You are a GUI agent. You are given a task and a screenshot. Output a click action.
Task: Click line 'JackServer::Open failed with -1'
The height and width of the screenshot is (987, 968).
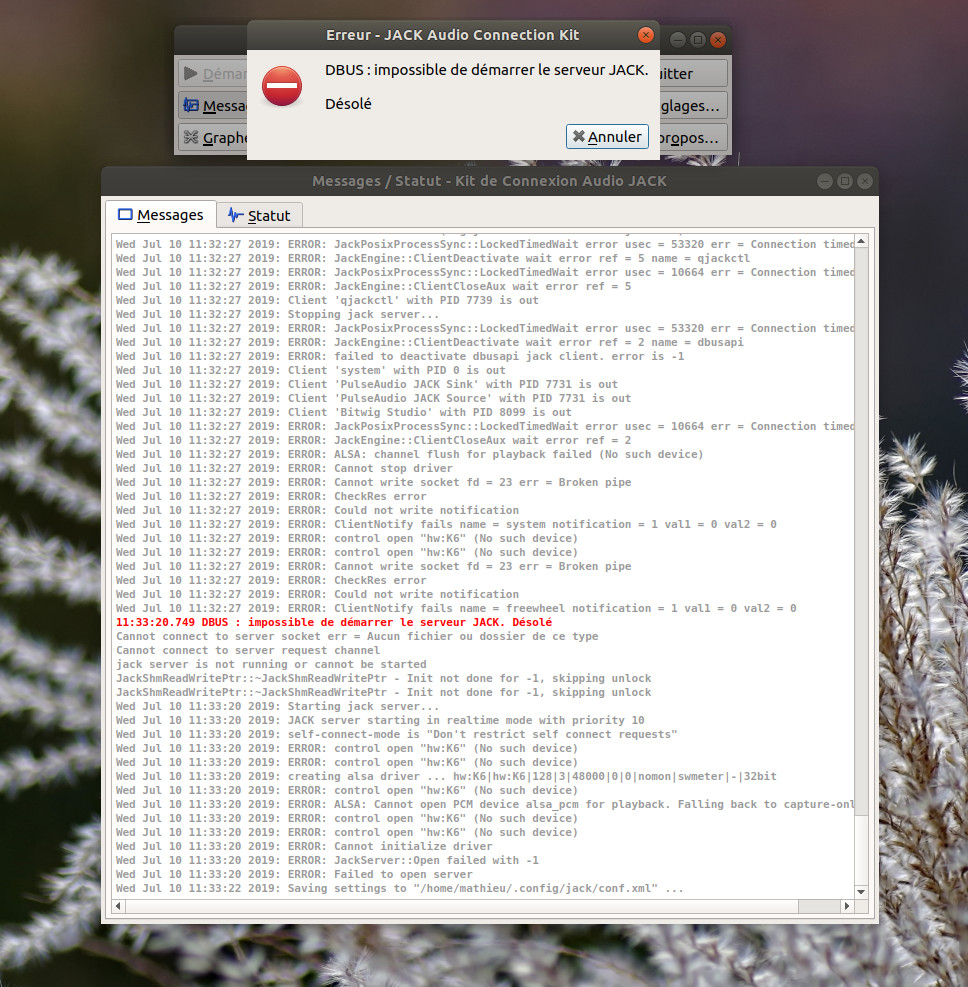click(x=327, y=860)
